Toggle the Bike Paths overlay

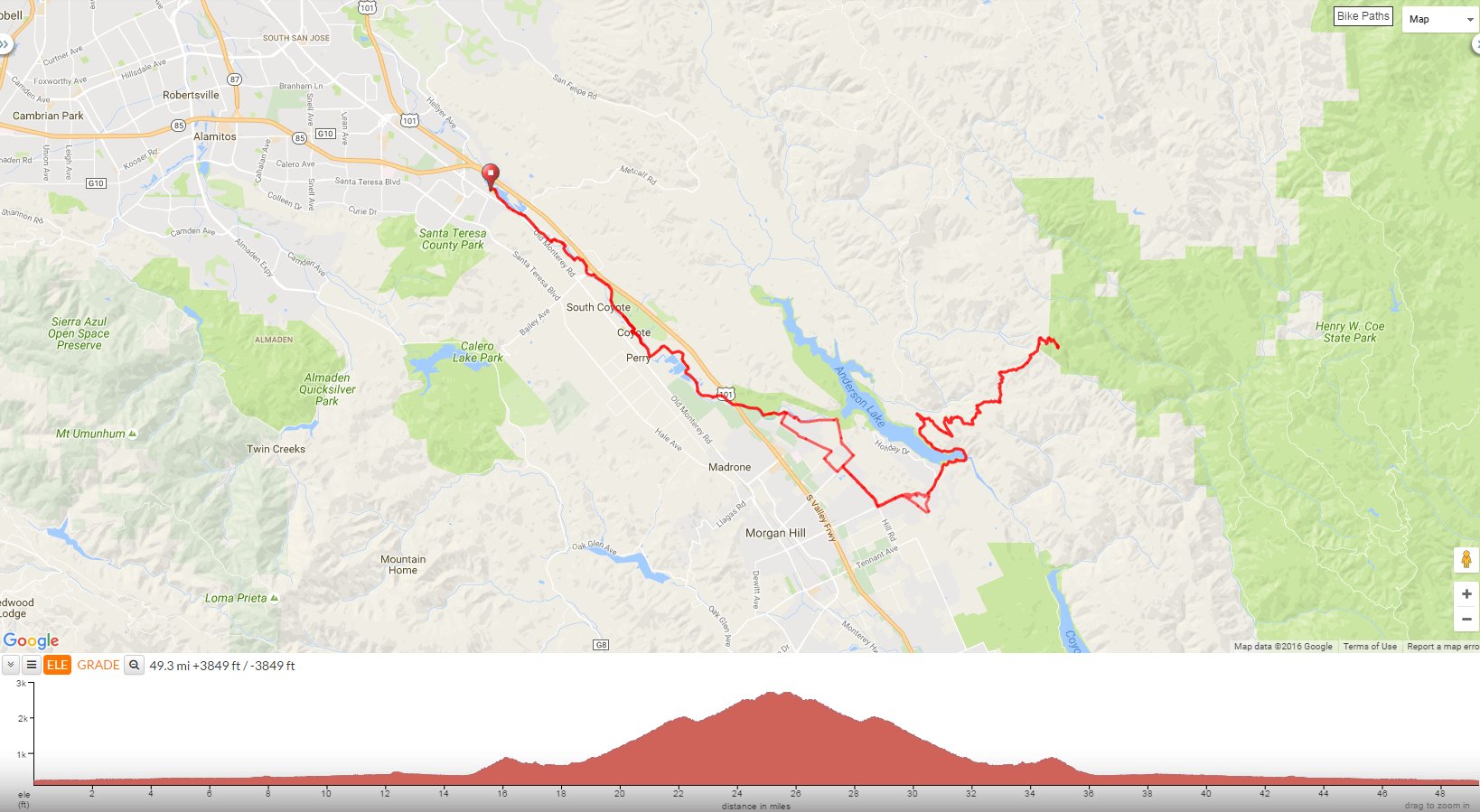point(1363,16)
